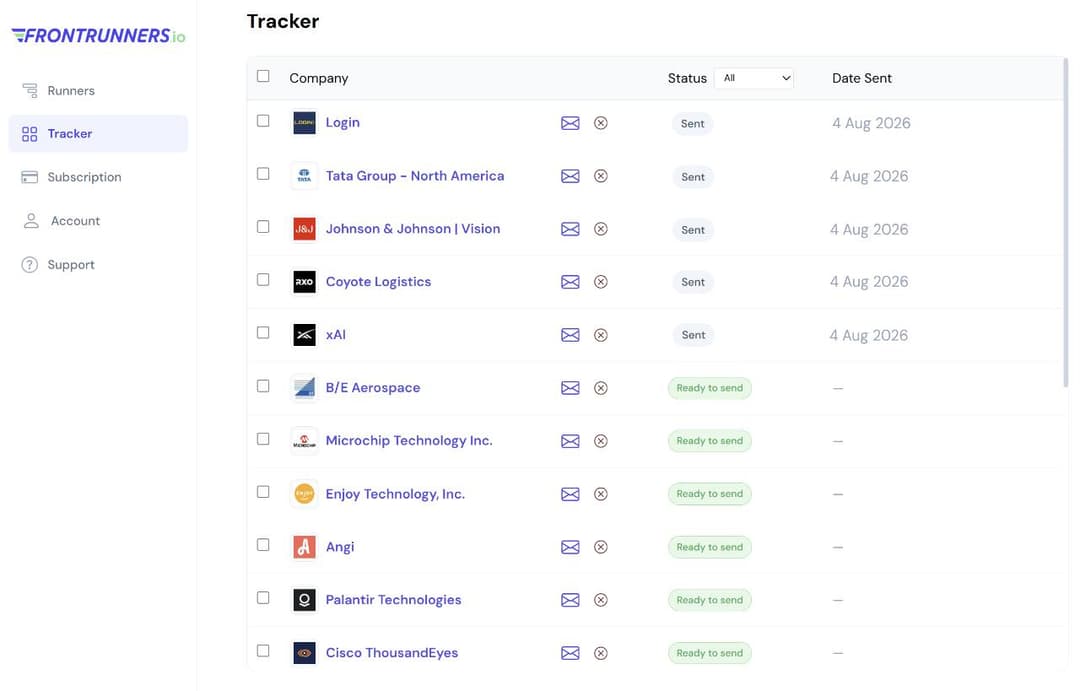Open Subscription in the sidebar

[x=72, y=177]
